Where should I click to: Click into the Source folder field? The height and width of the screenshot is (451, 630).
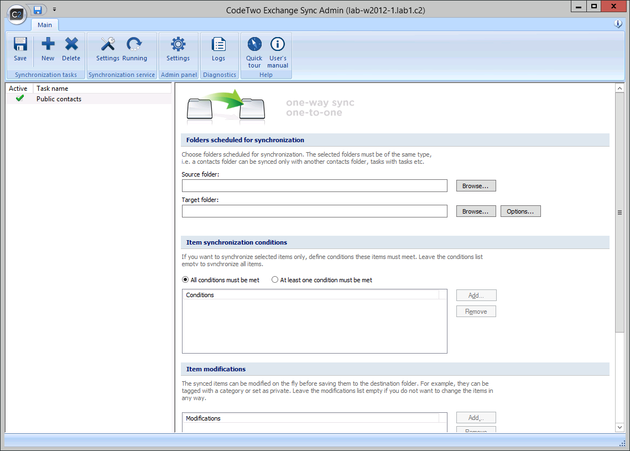pyautogui.click(x=315, y=186)
